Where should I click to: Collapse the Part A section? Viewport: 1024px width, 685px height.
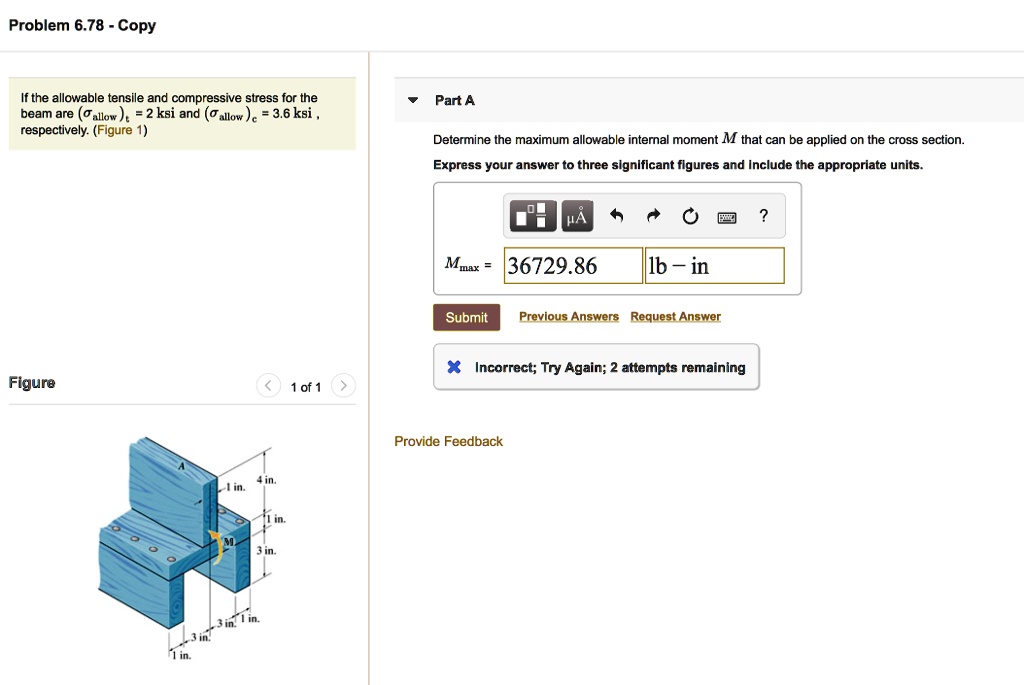pyautogui.click(x=412, y=100)
